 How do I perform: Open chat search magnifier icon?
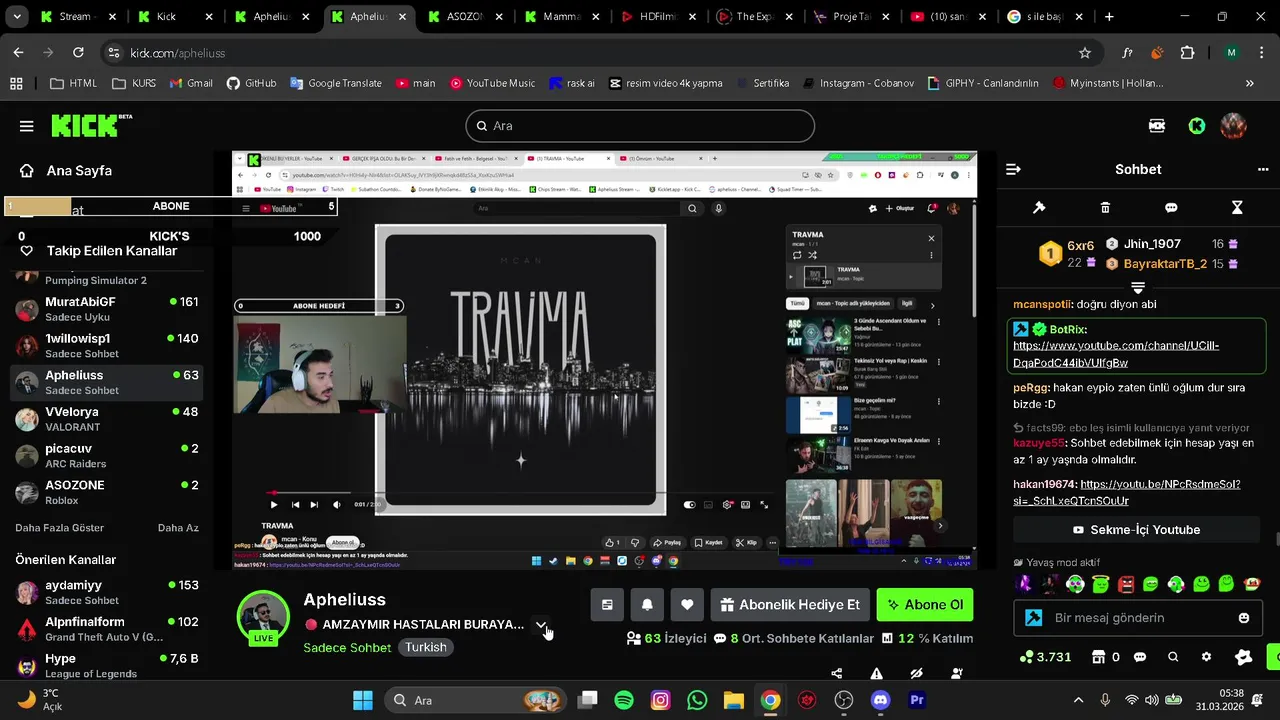pyautogui.click(x=1174, y=657)
